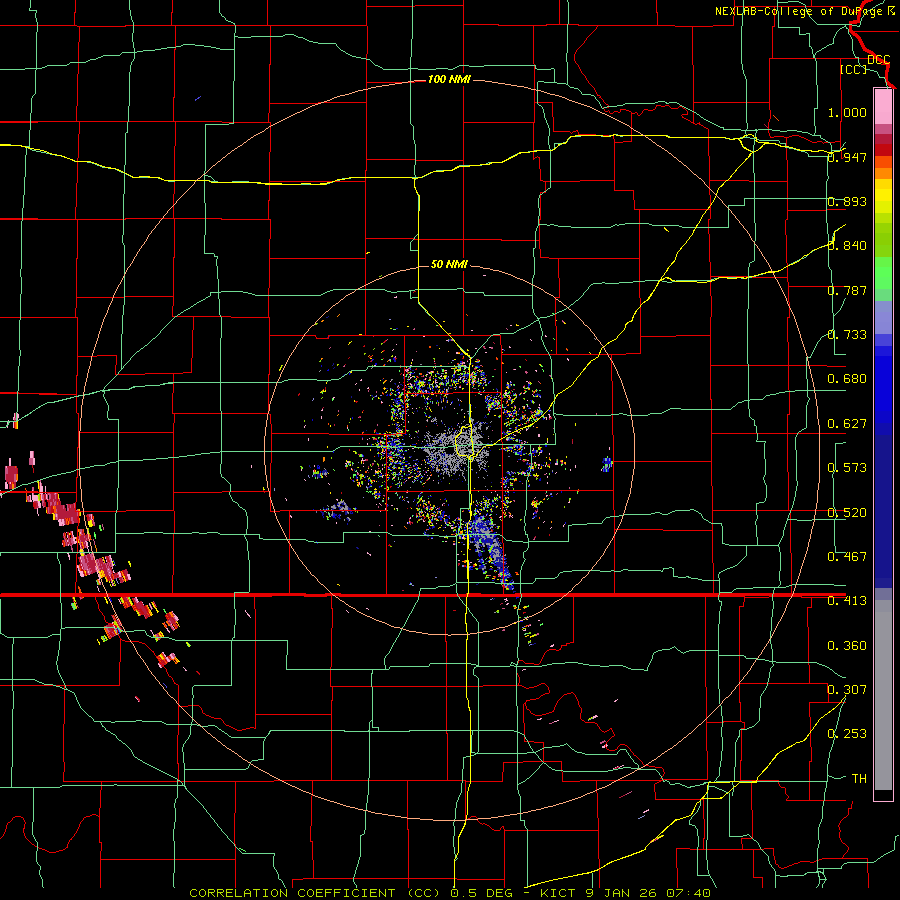Image resolution: width=900 pixels, height=900 pixels.
Task: Select the 0.627 scale value
Action: pos(847,424)
